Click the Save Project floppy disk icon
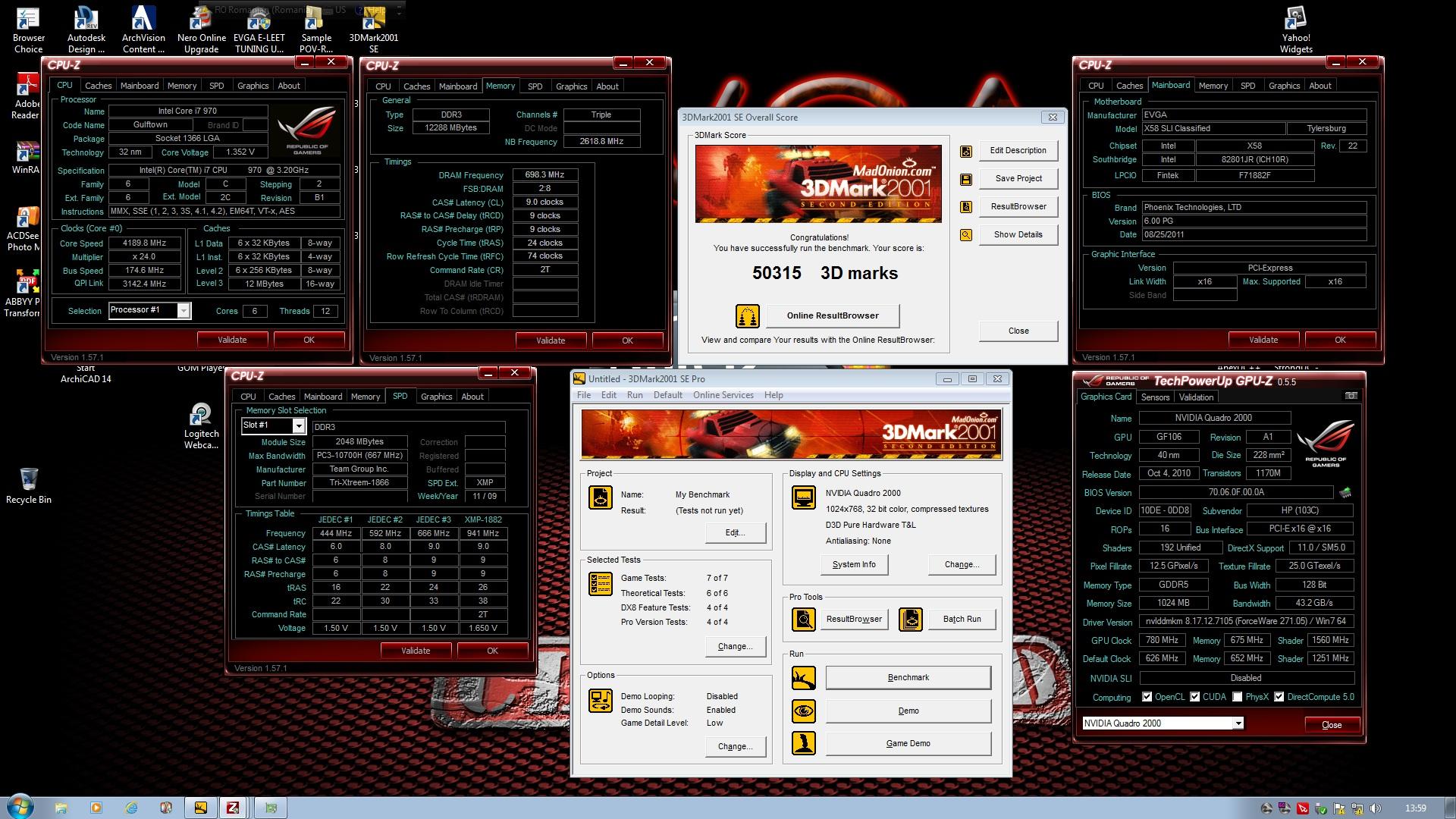The width and height of the screenshot is (1456, 819). point(965,179)
